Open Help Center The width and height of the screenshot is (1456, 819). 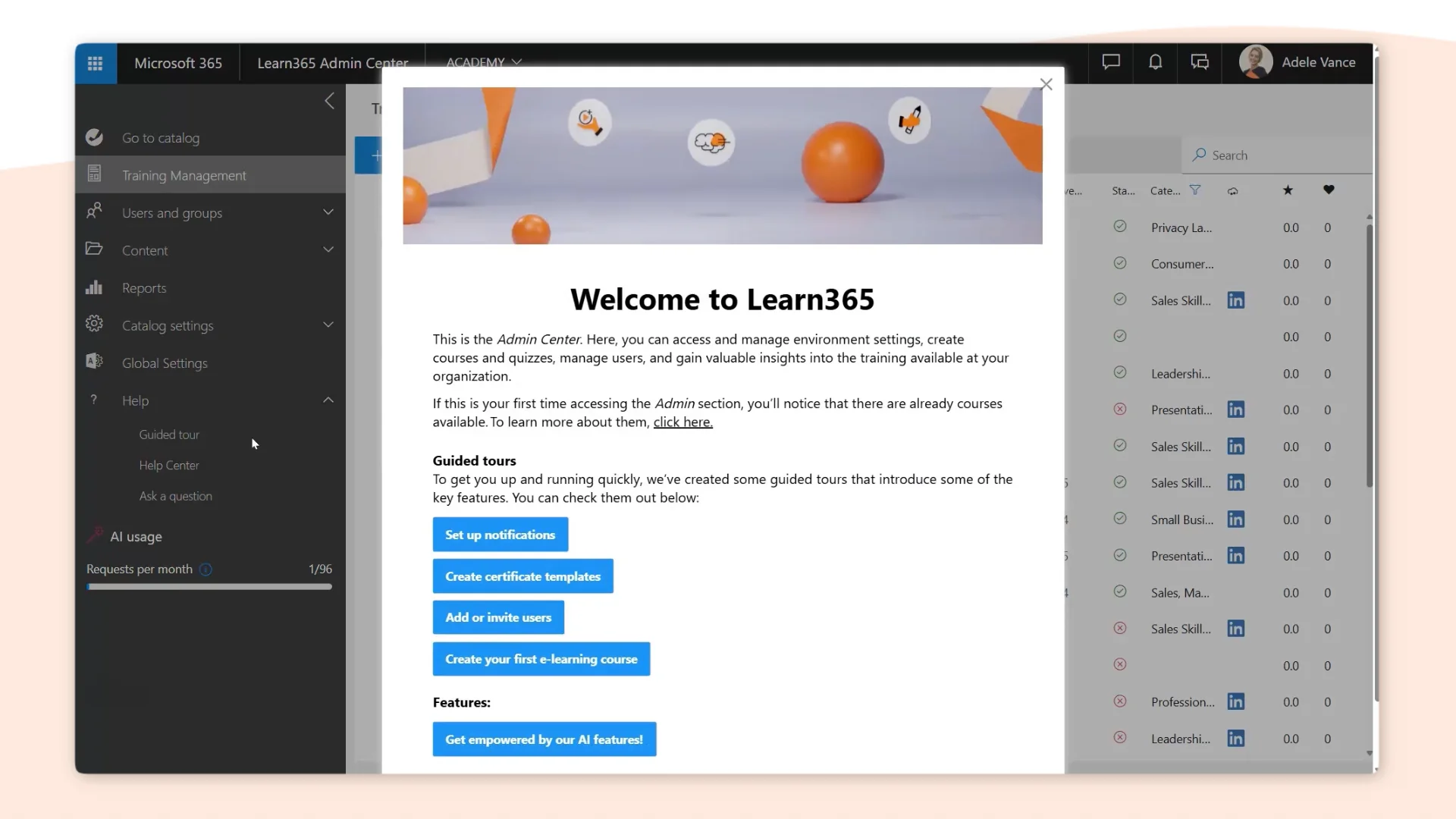(x=169, y=466)
